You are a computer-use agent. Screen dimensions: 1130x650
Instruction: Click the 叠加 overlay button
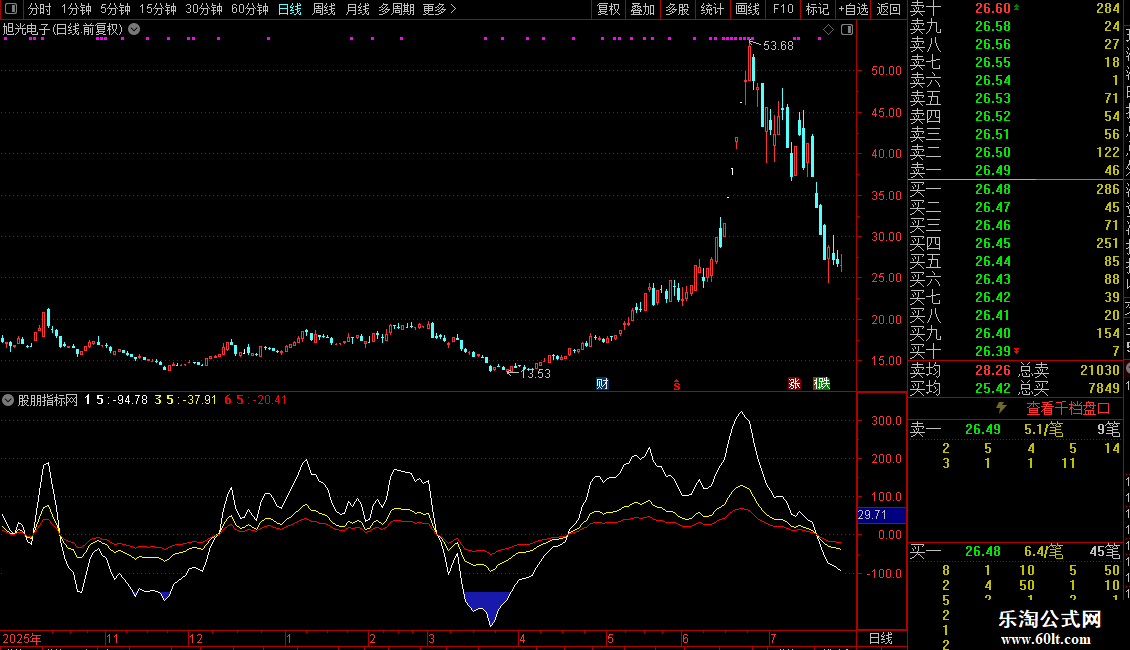[x=642, y=9]
